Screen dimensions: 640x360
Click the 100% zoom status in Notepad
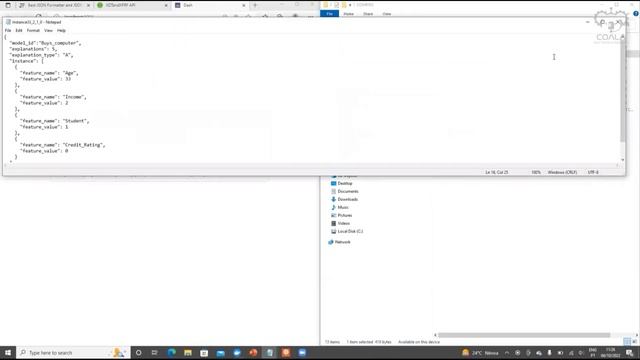tap(536, 173)
